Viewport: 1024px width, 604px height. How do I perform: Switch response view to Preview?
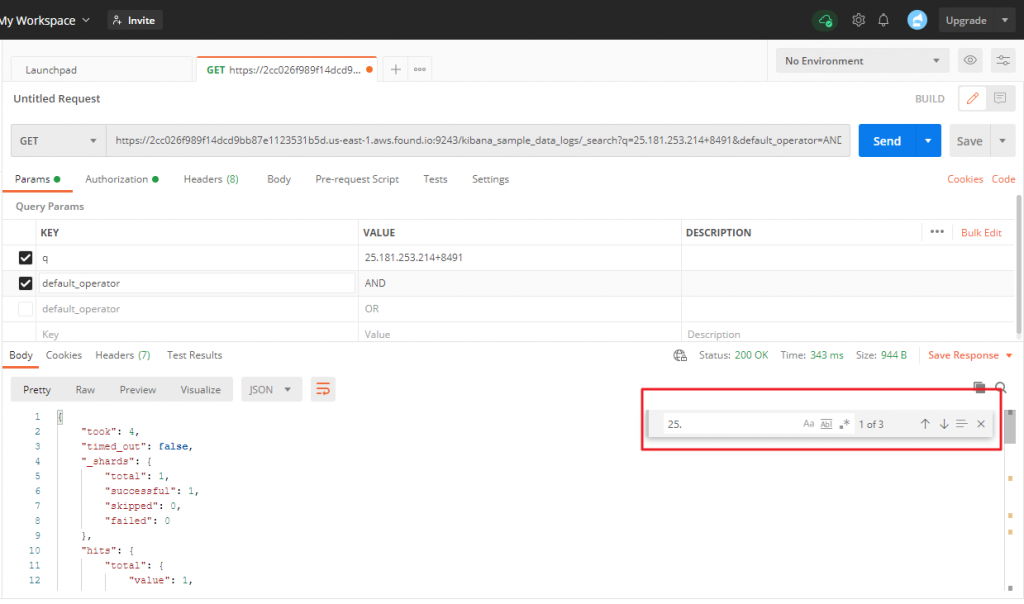coord(138,390)
